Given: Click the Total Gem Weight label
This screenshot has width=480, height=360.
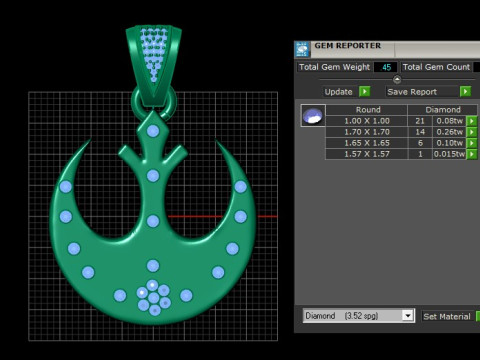Looking at the screenshot, I should 334,67.
